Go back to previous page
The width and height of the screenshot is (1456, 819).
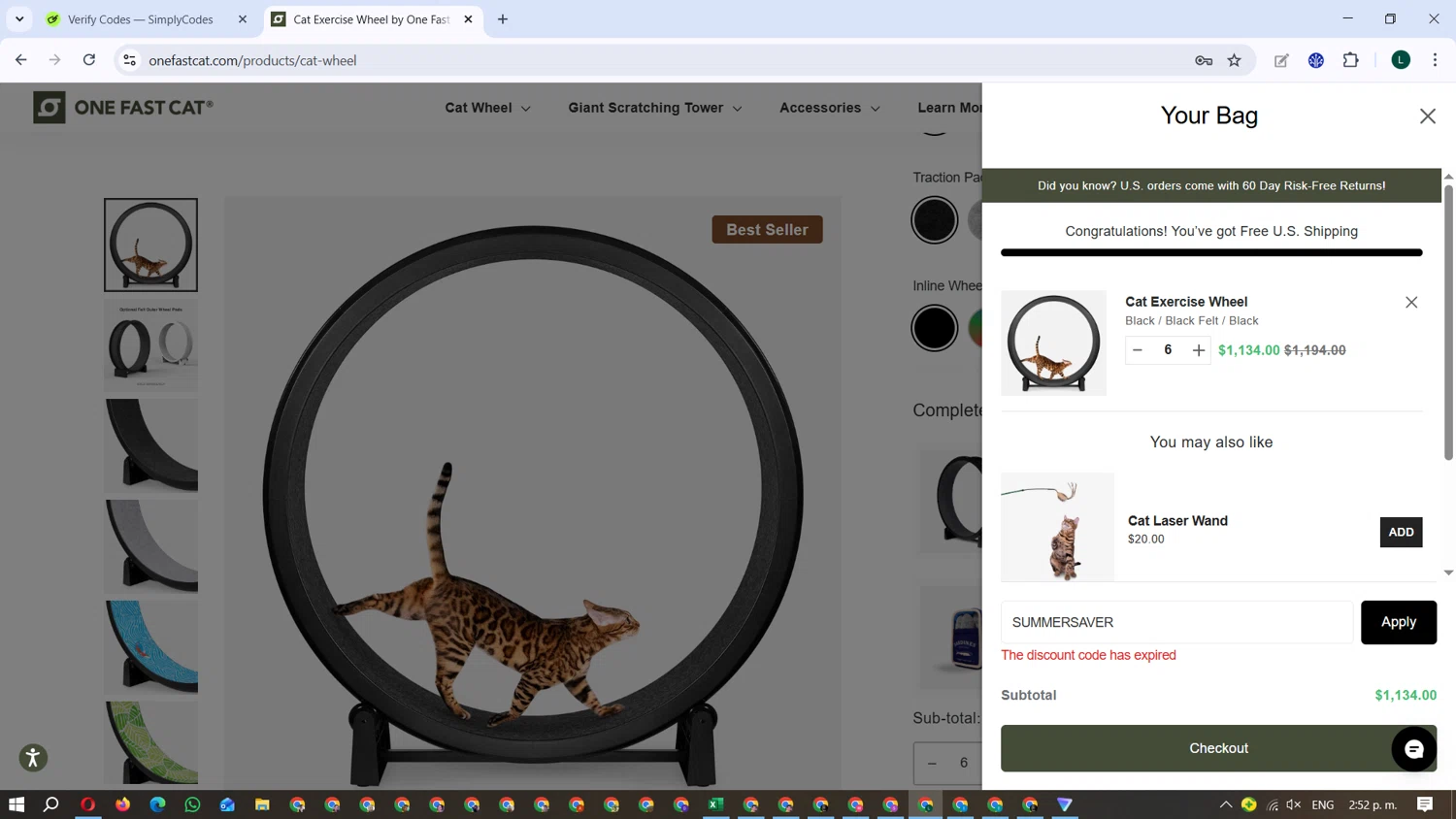pyautogui.click(x=21, y=60)
